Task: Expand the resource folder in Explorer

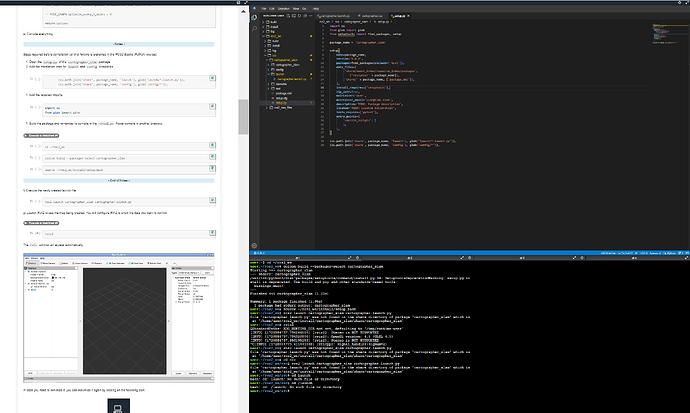Action: (288, 84)
